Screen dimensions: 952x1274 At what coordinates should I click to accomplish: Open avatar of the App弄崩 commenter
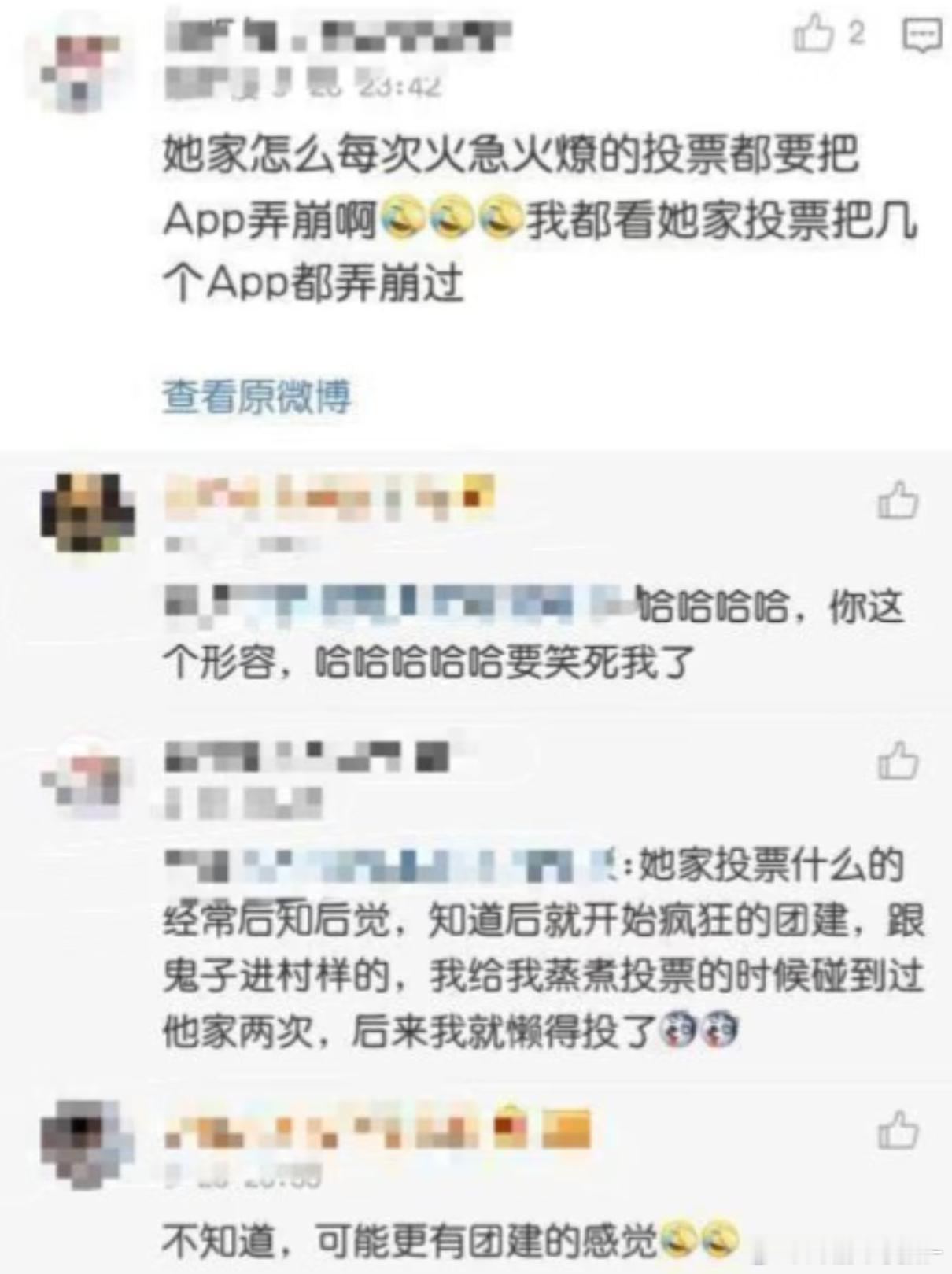[x=83, y=71]
